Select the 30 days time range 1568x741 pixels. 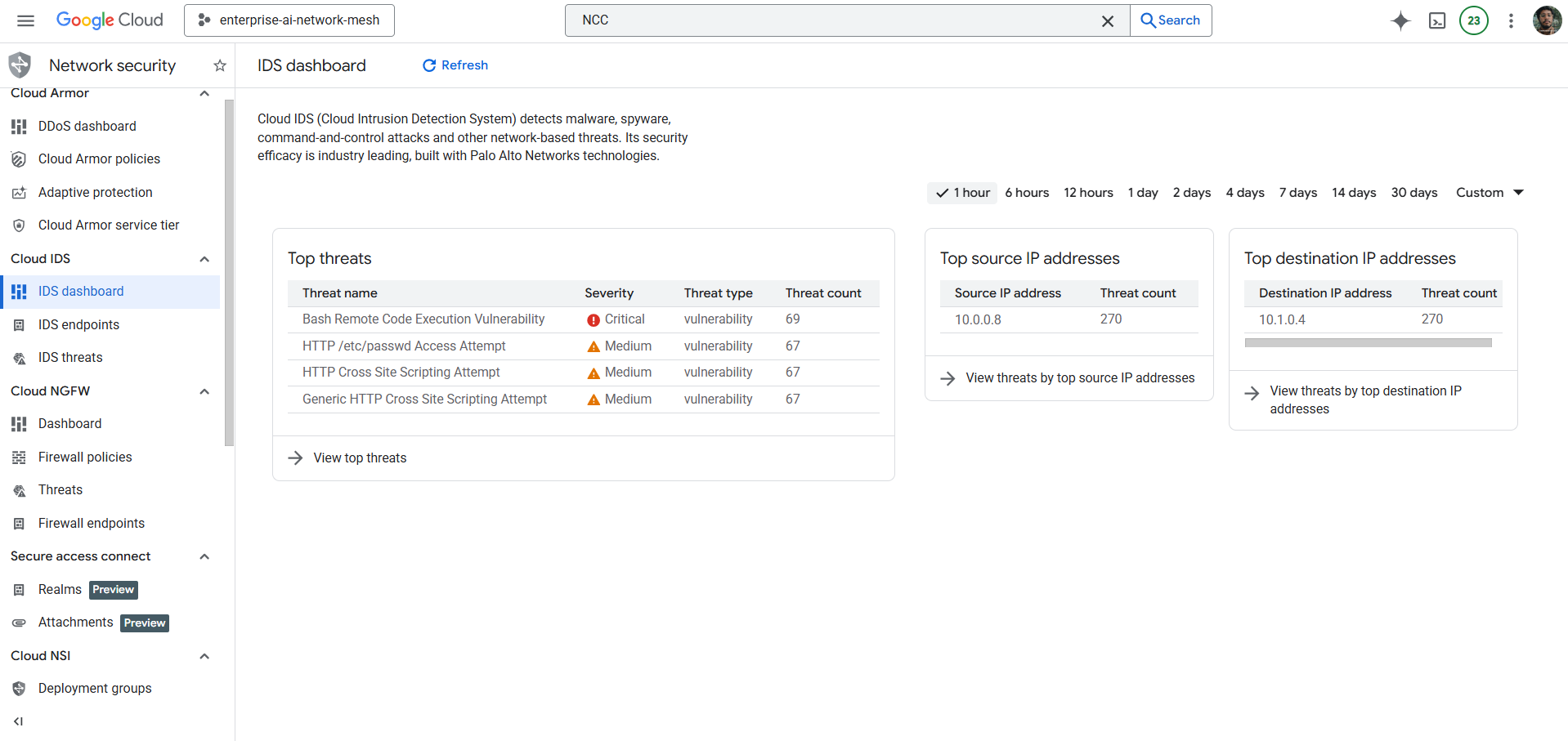tap(1414, 193)
